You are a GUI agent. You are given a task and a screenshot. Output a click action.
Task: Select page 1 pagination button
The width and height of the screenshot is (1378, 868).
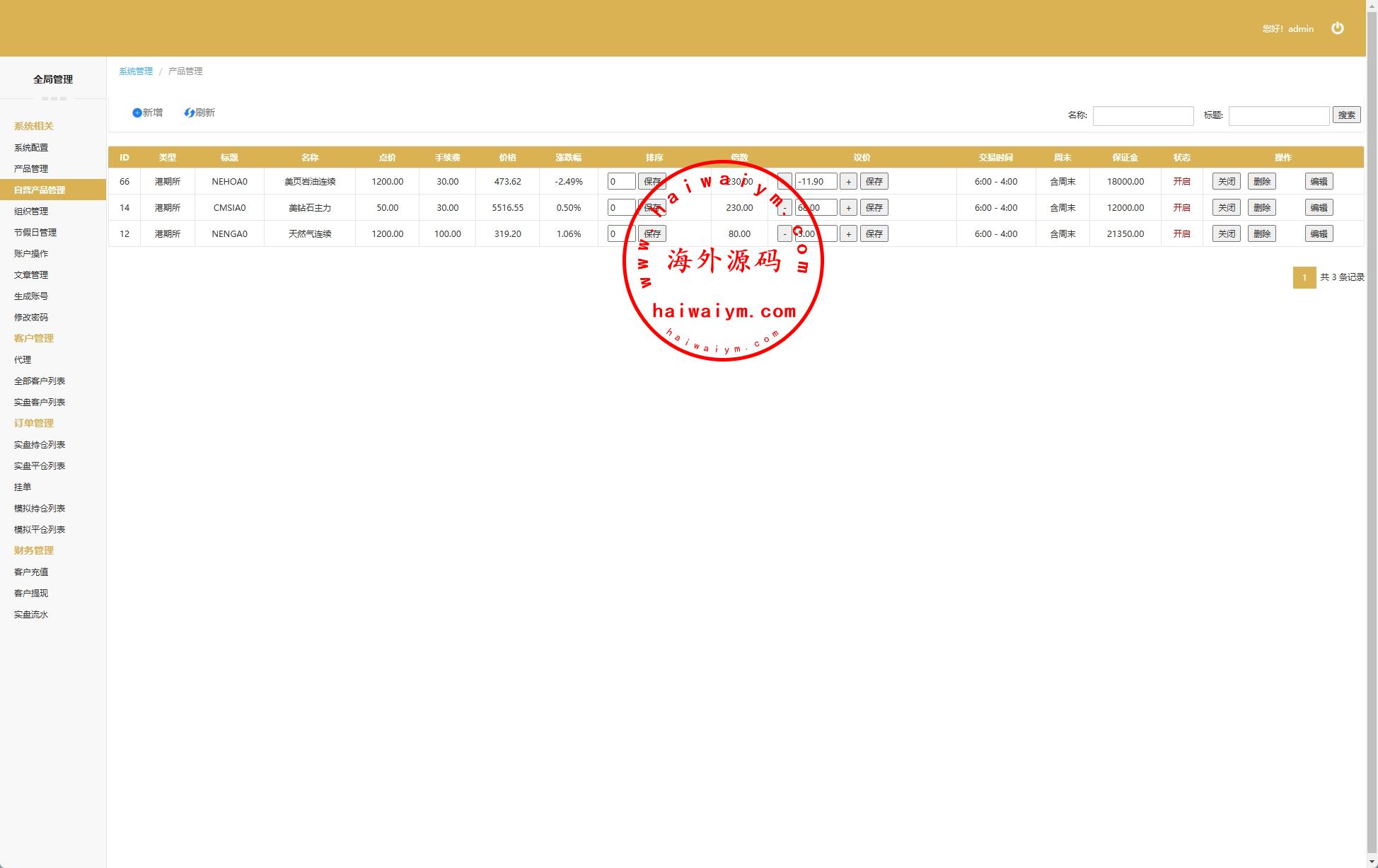(1304, 278)
